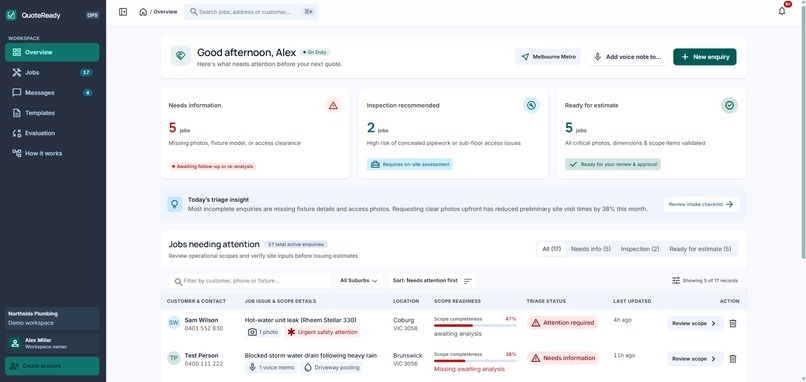The width and height of the screenshot is (806, 382).
Task: Click Blocked storm water drain following heavy rain
Action: coord(310,355)
